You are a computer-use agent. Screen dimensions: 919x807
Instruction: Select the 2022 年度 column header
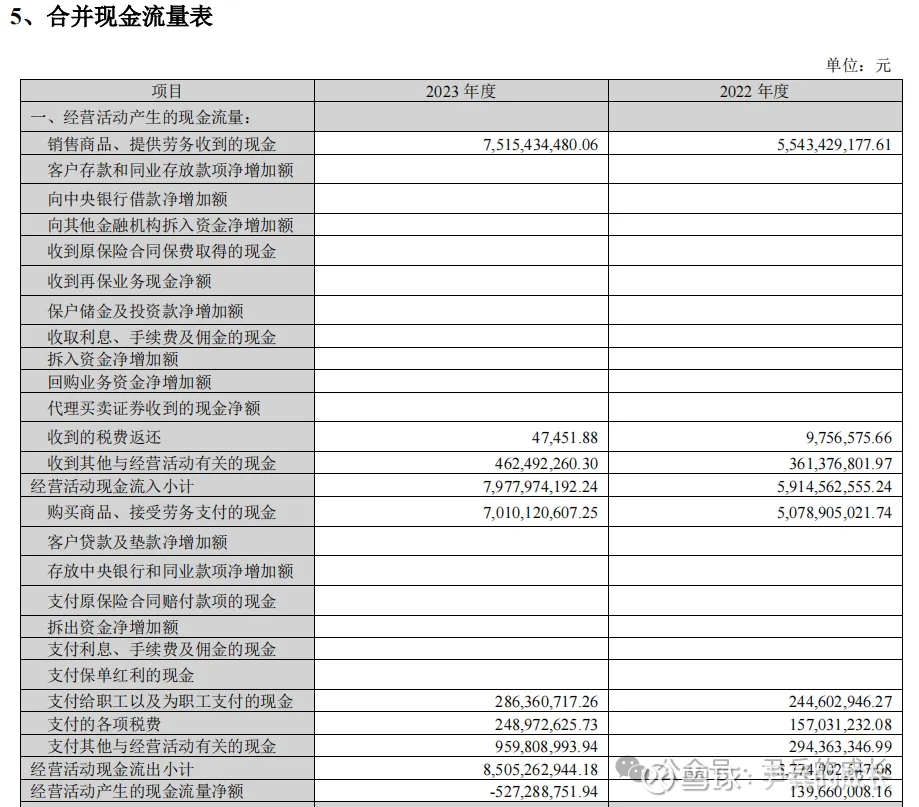754,91
